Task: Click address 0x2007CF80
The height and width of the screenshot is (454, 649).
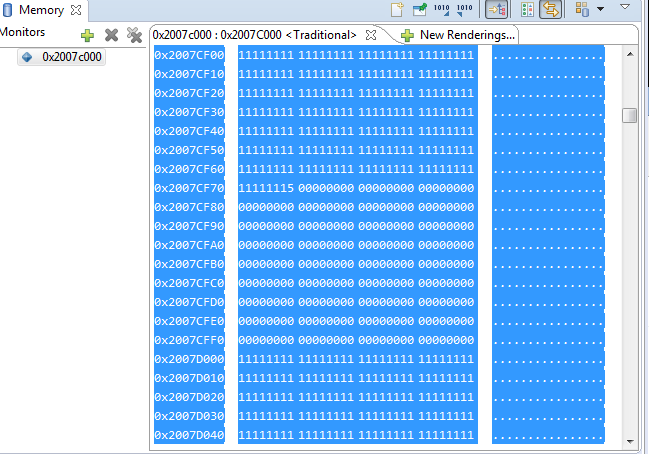Action: point(190,207)
